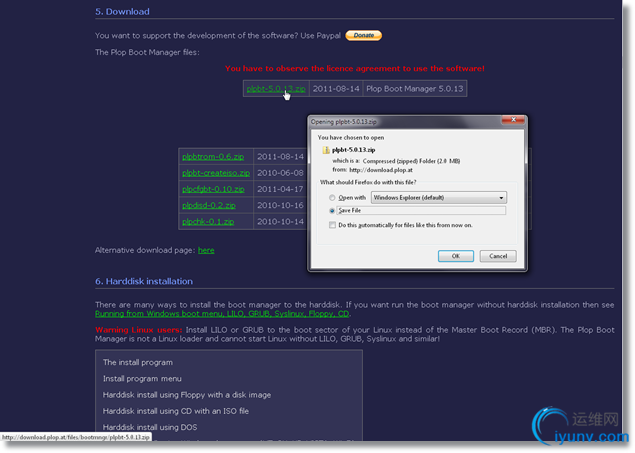The height and width of the screenshot is (453, 635).
Task: Open the plpbt-createiso.zip link
Action: click(x=216, y=173)
